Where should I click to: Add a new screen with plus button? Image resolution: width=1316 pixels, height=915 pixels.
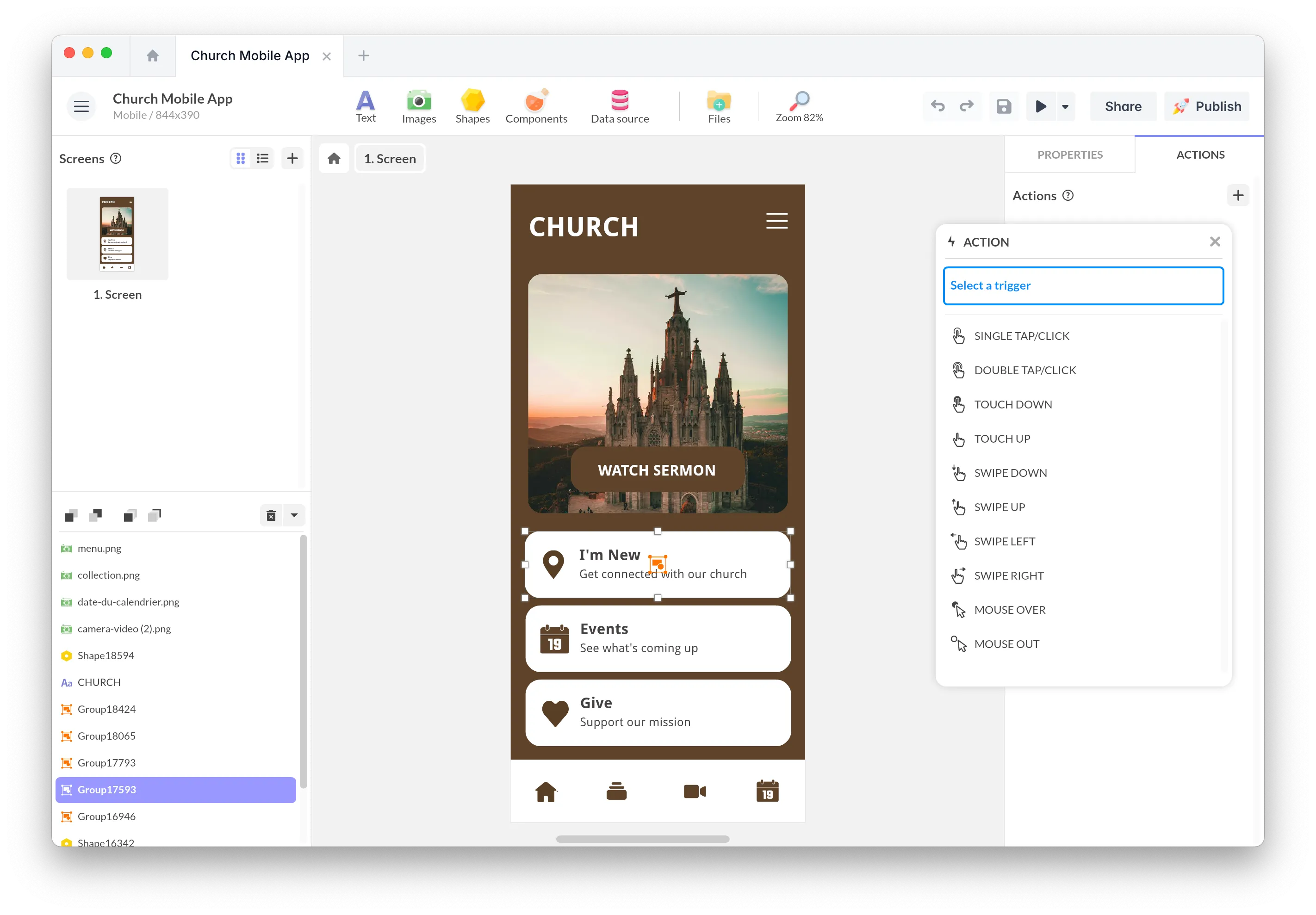[292, 158]
